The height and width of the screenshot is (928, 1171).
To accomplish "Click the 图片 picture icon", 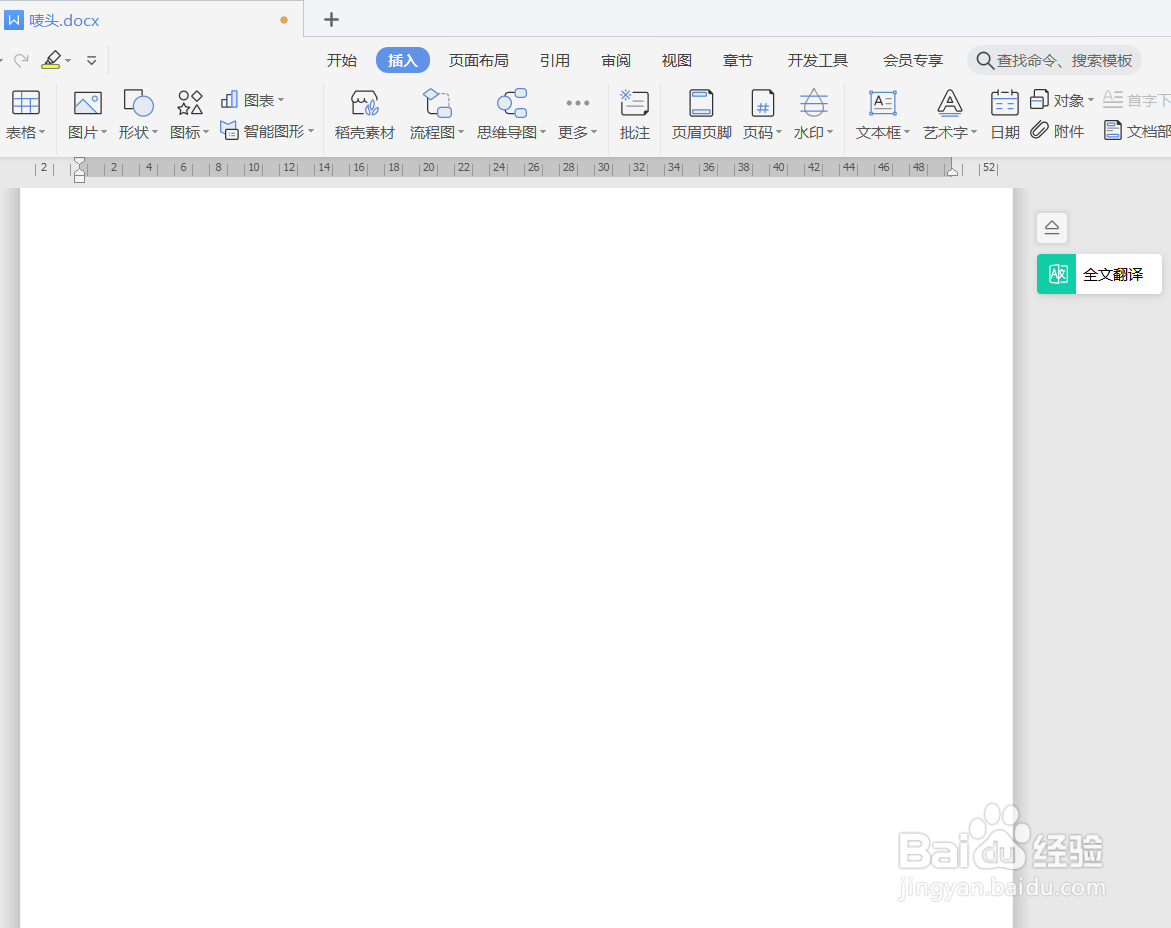I will click(x=87, y=103).
